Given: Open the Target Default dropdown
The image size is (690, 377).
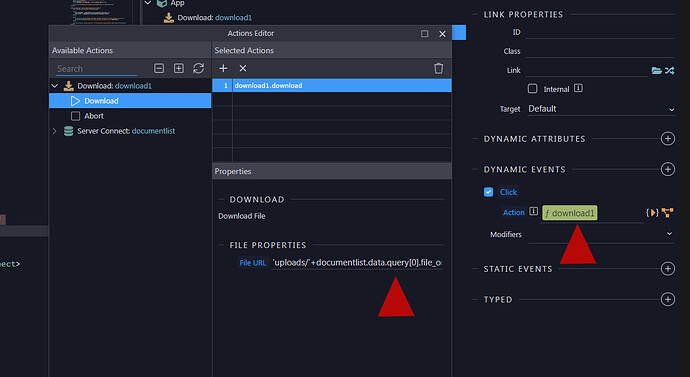Looking at the screenshot, I should 601,109.
